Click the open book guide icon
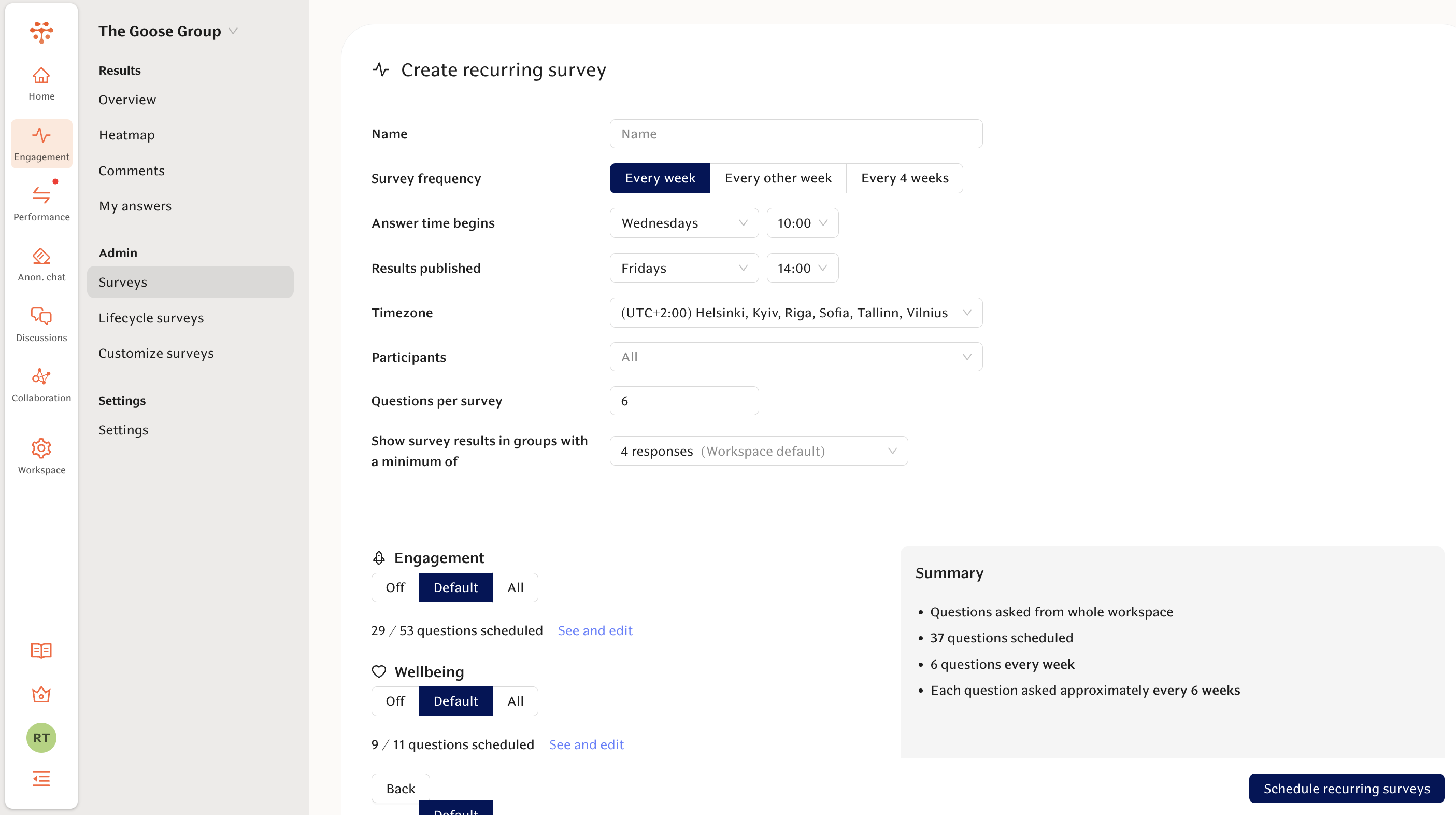Viewport: 1456px width, 815px height. [41, 651]
